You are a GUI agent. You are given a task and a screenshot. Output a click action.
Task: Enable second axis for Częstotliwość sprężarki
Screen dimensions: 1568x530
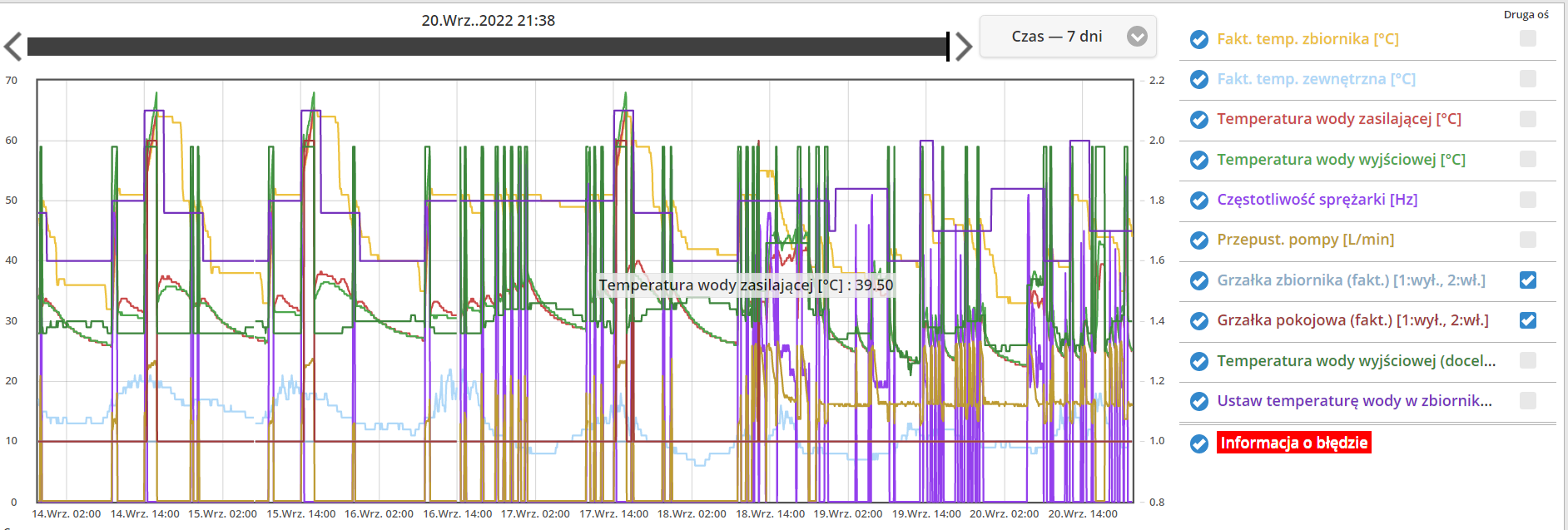[1528, 200]
